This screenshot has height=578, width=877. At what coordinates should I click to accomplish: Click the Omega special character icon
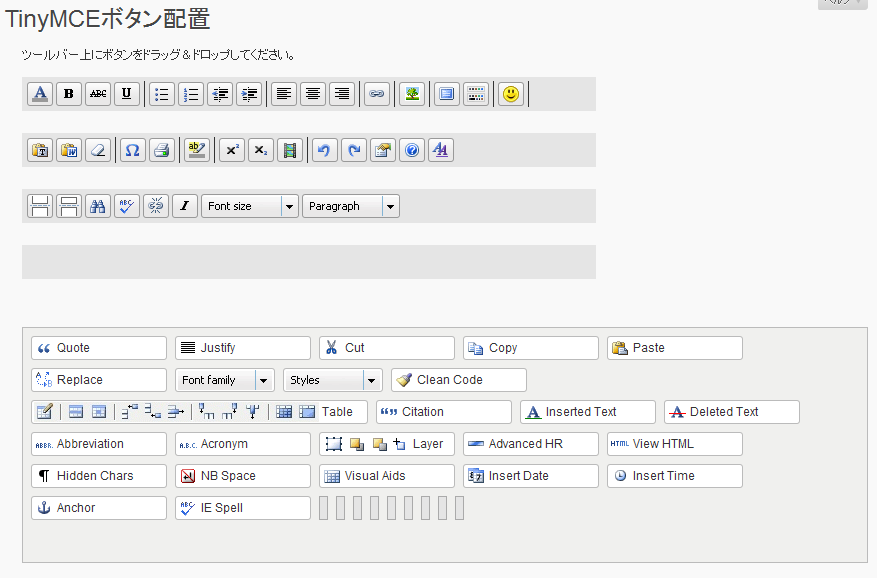133,150
